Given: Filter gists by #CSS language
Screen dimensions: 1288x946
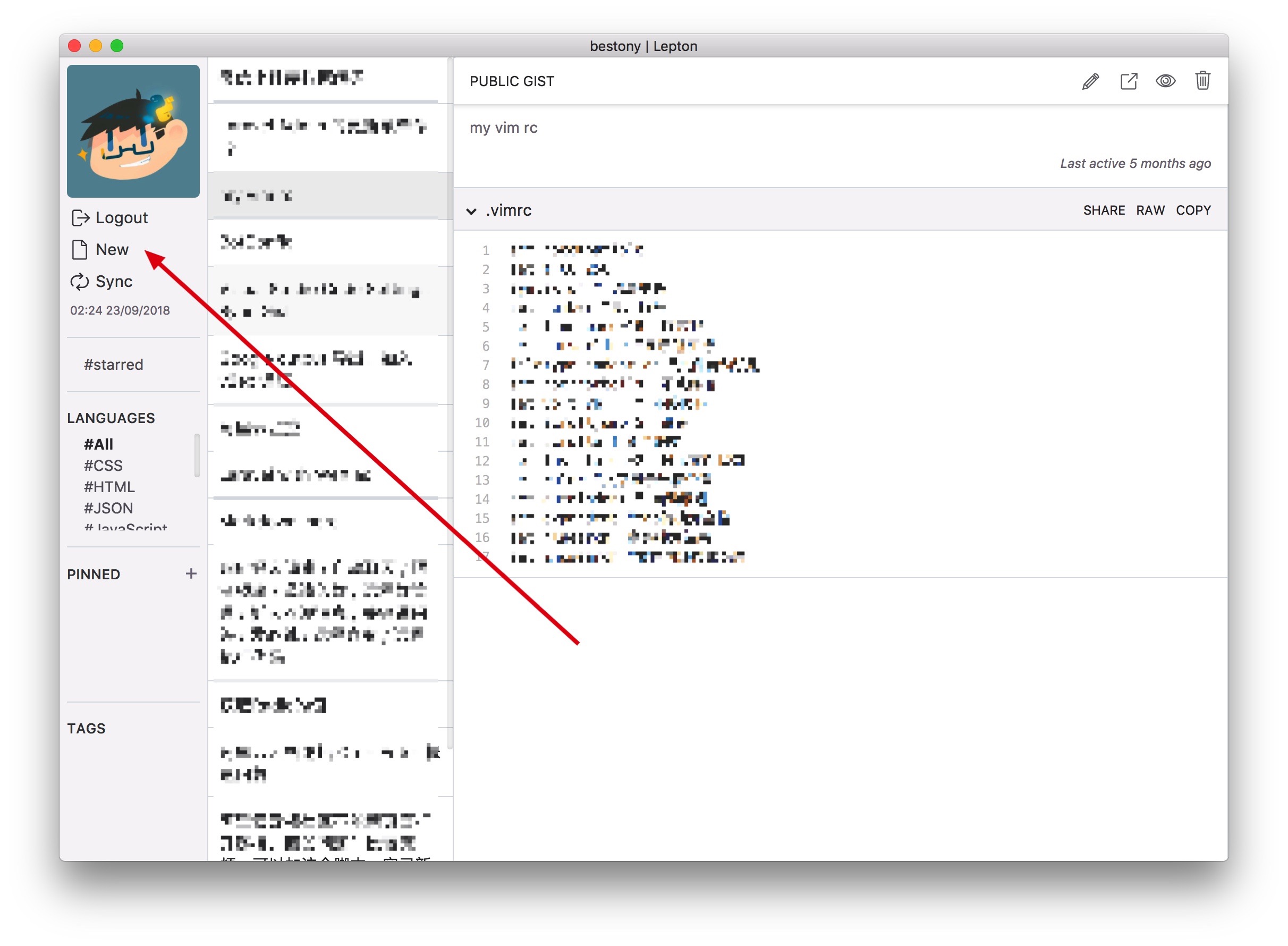Looking at the screenshot, I should [103, 466].
